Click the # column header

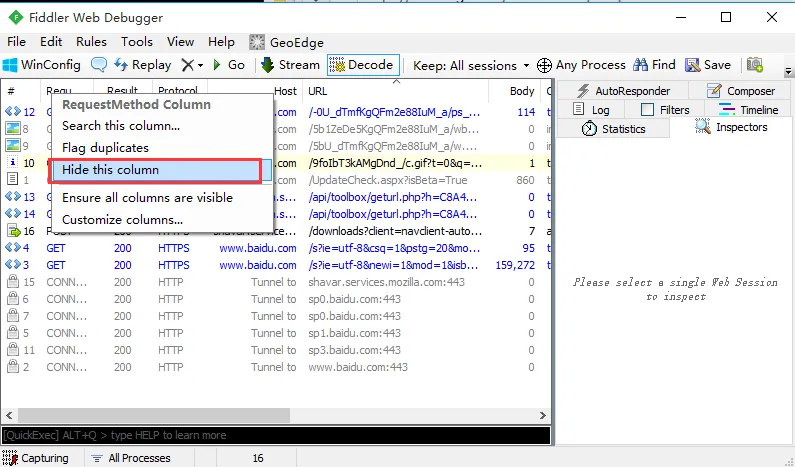pos(20,91)
